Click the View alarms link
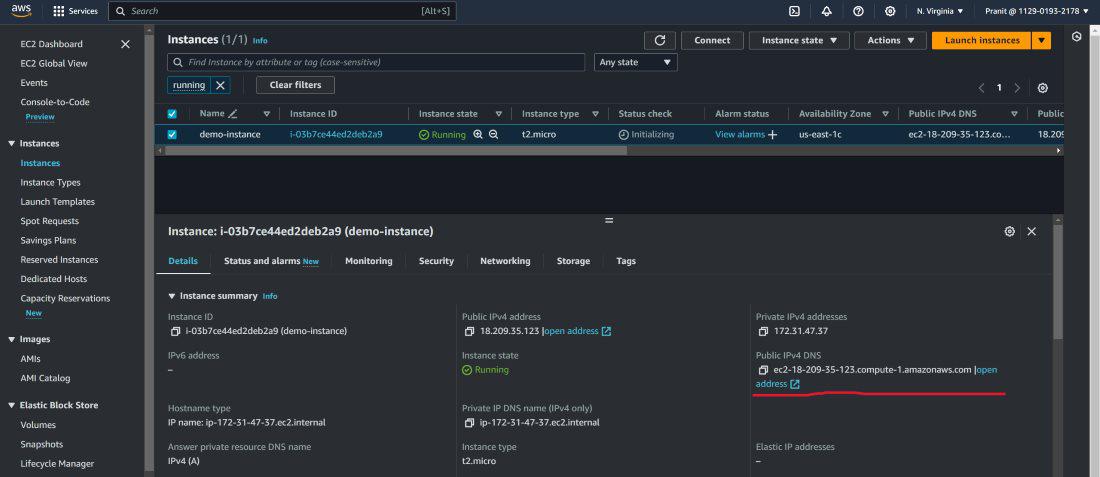The image size is (1100, 477). pyautogui.click(x=739, y=135)
